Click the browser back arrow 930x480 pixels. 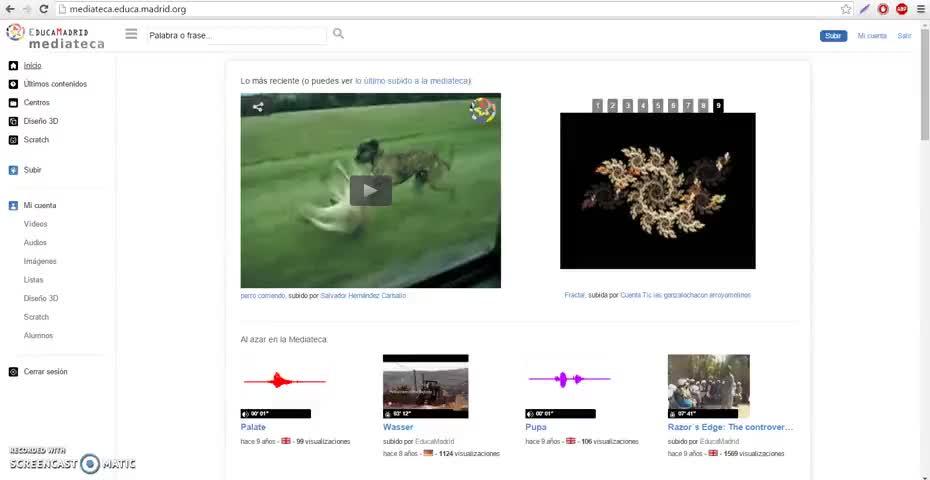point(9,9)
